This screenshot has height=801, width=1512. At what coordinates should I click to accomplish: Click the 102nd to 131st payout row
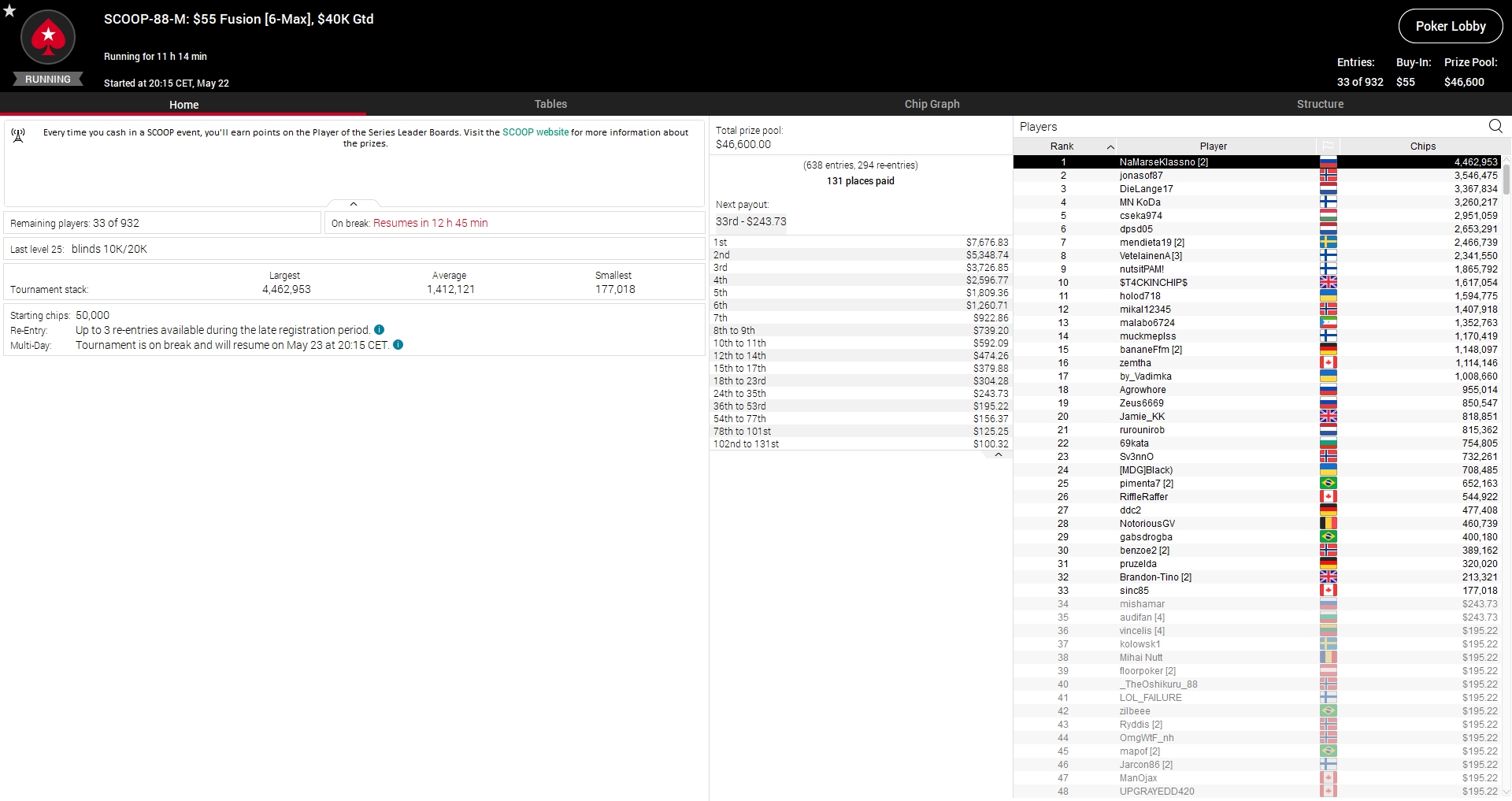tap(861, 444)
